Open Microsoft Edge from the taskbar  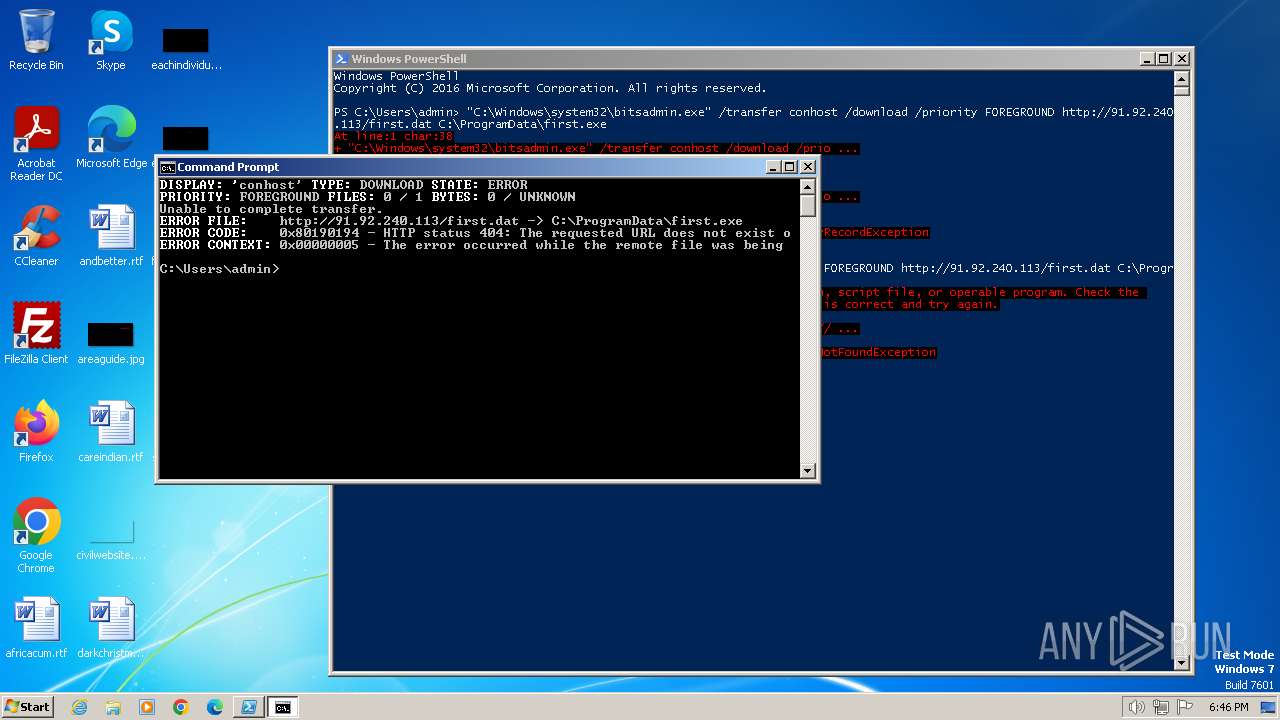[x=215, y=707]
